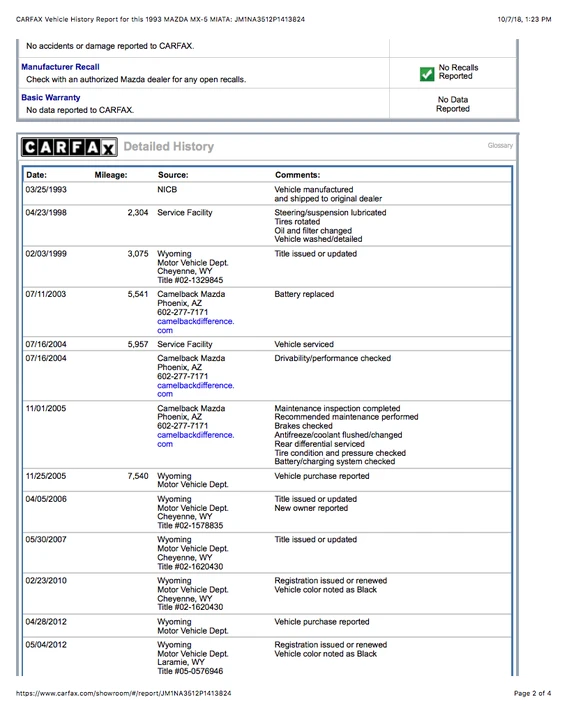Click the carfax.com report URL in footer
Viewport: 567px width, 720px height.
pos(124,693)
